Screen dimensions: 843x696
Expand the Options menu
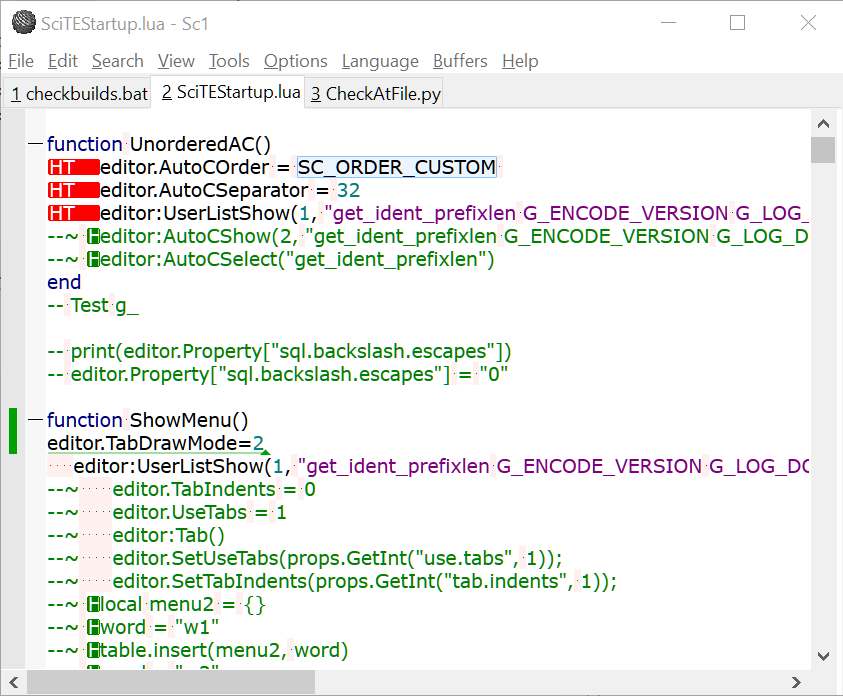click(295, 61)
